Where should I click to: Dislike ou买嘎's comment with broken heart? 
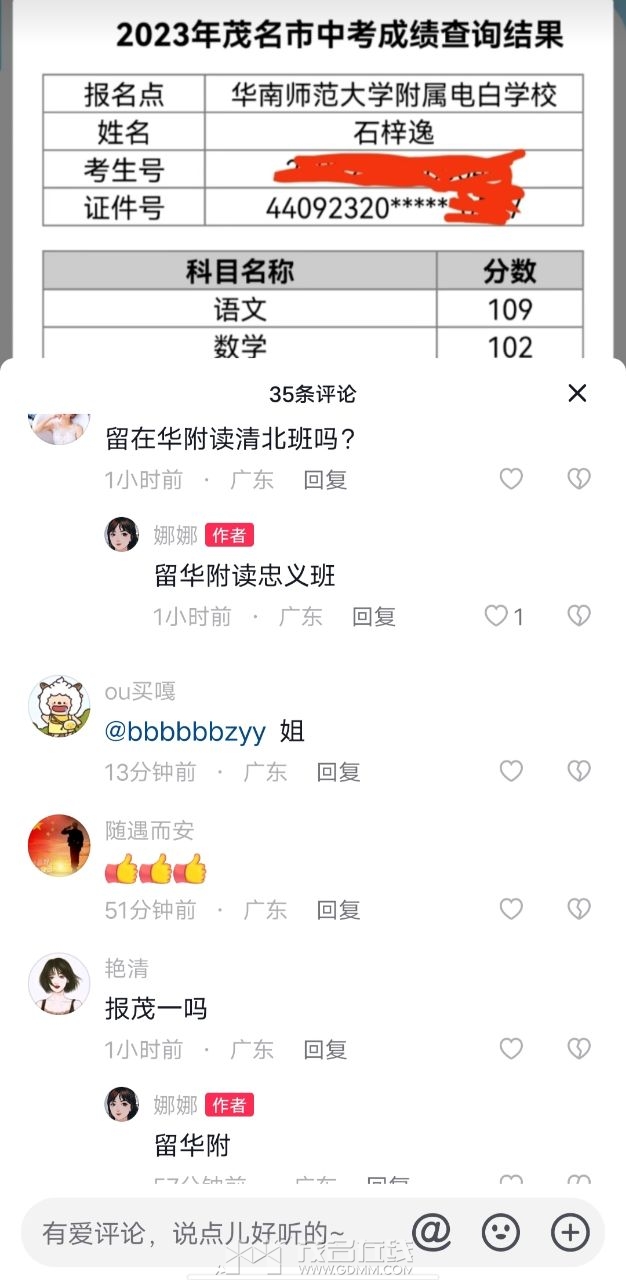pos(579,771)
